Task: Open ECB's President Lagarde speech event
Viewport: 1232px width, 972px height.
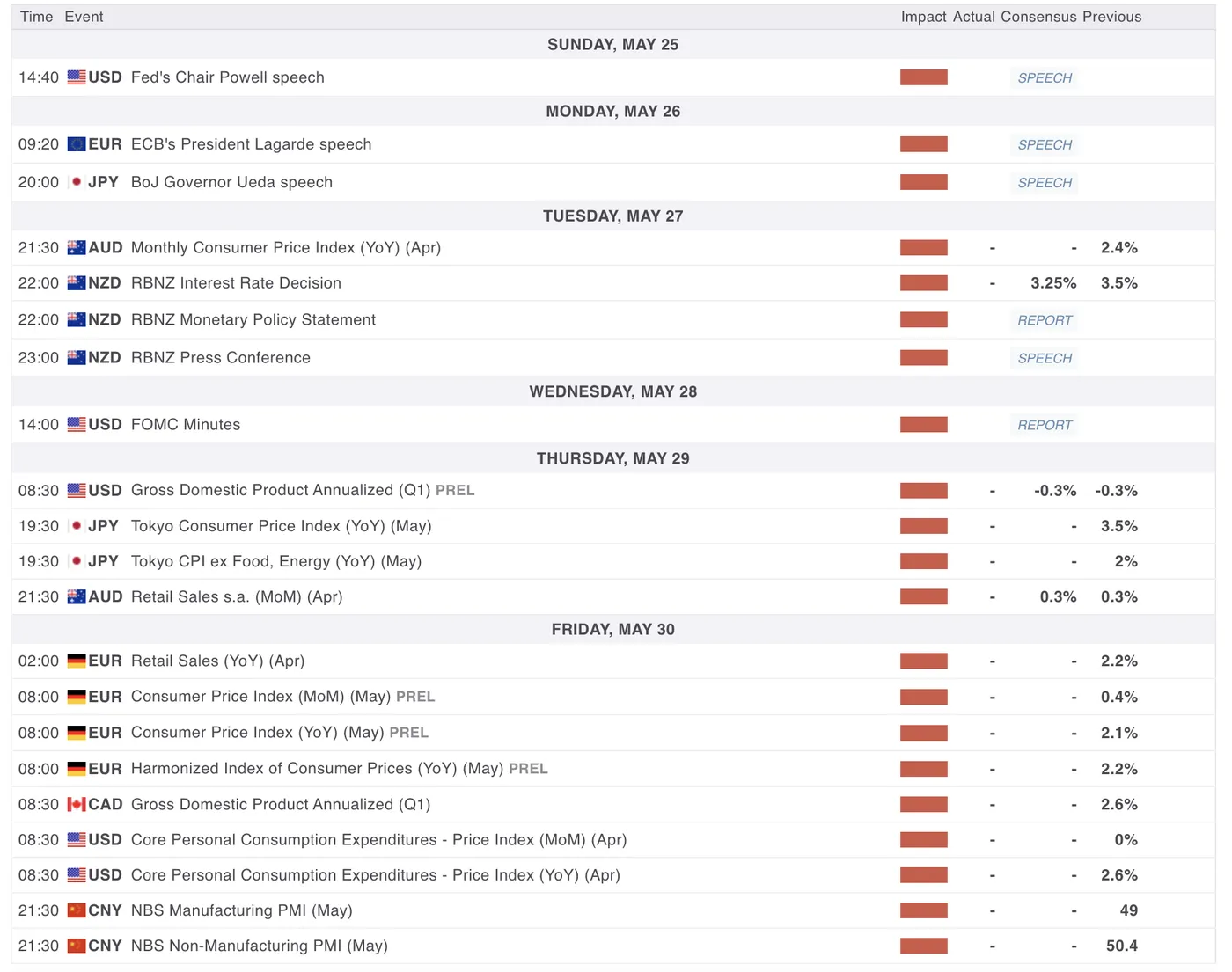Action: pyautogui.click(x=251, y=144)
